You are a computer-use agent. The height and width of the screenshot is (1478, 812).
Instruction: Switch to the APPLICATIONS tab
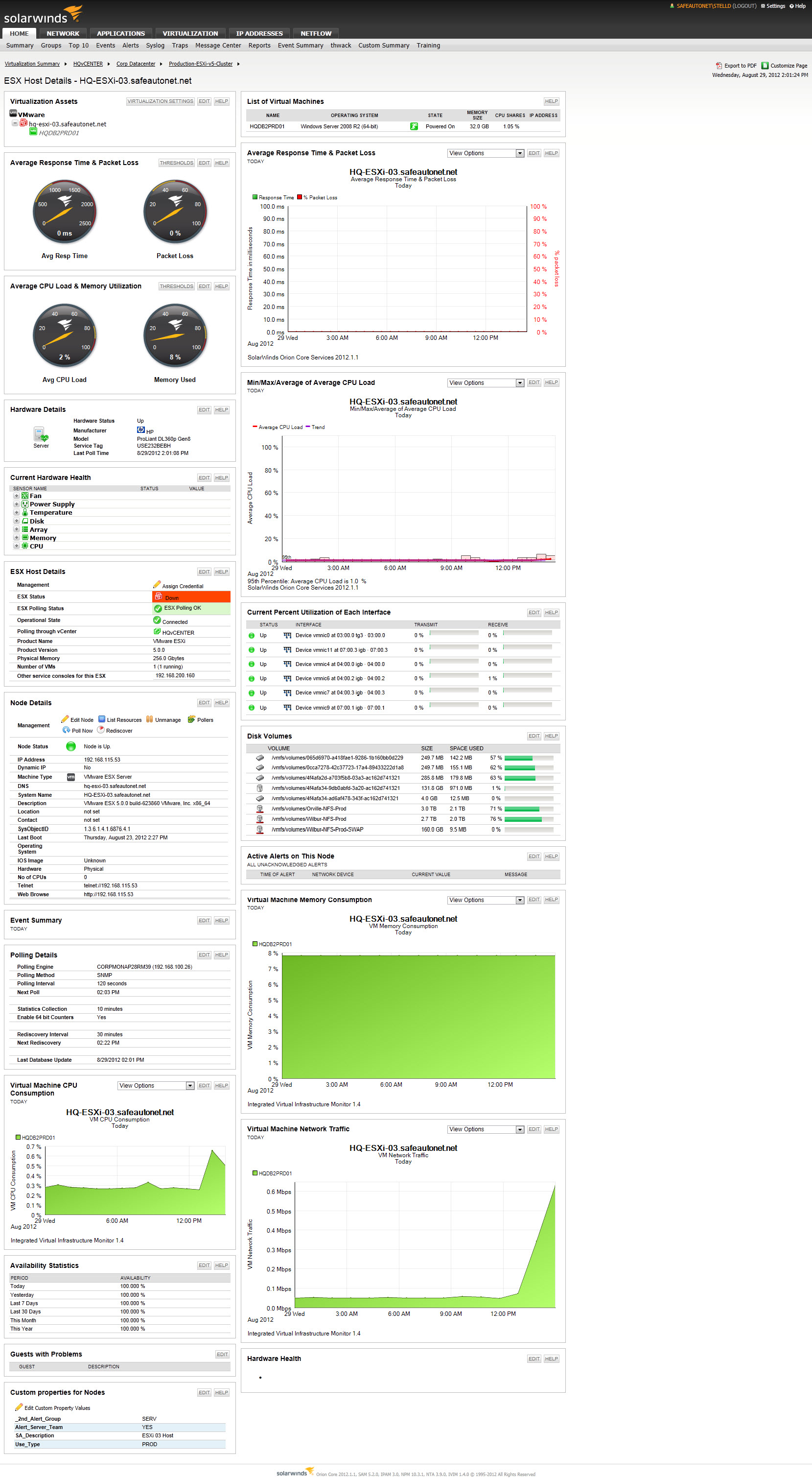(120, 33)
